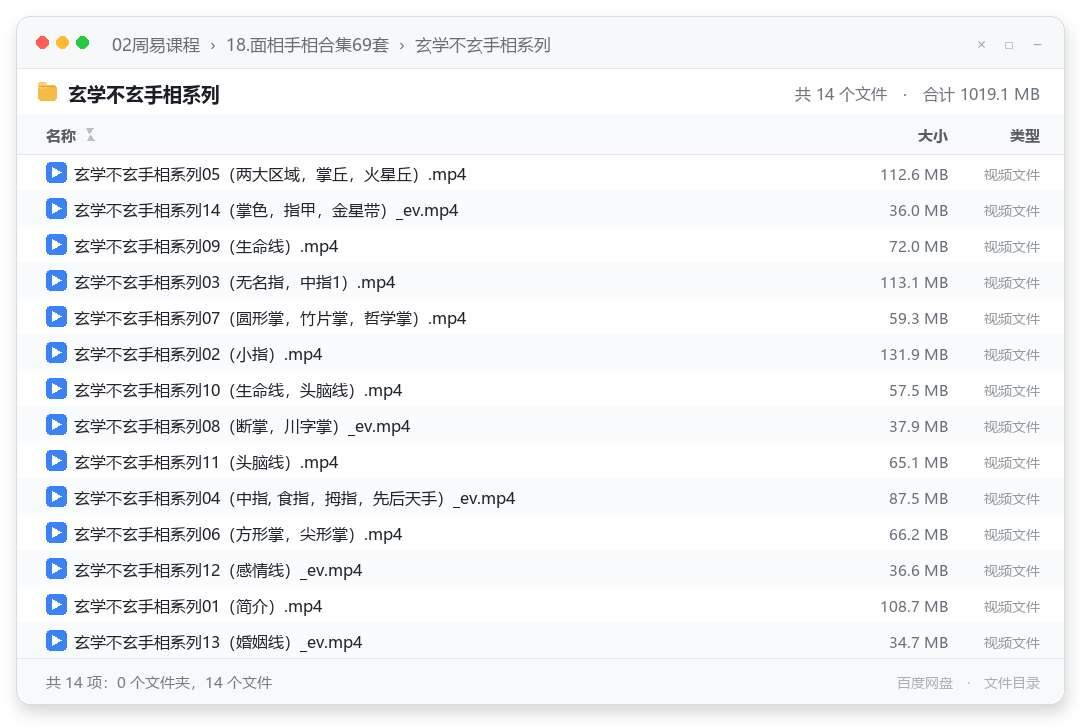This screenshot has width=1080, height=728.
Task: Select file 玄学不玄手相系列14（掌色，指甲，金星带）_ev.mp4
Action: [x=540, y=209]
